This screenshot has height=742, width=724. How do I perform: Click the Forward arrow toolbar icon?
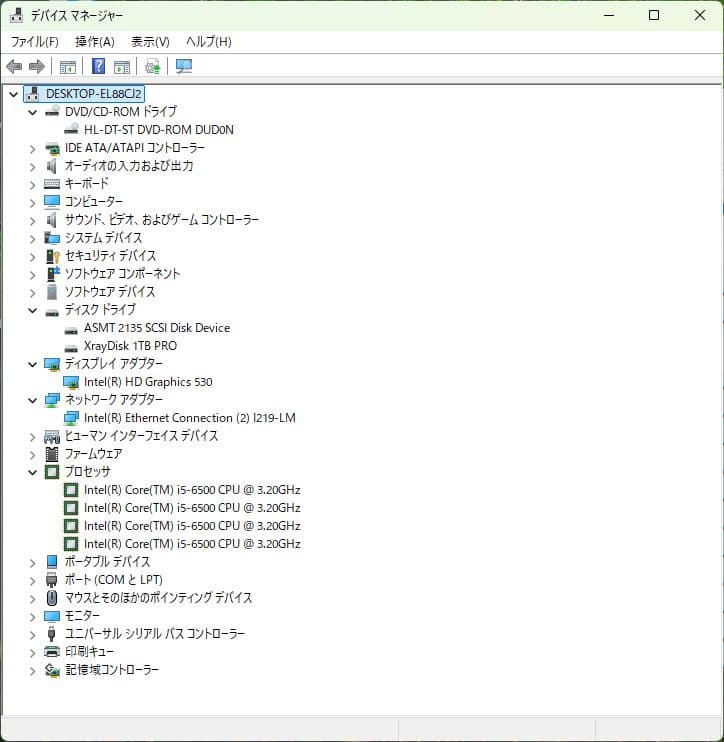coord(36,66)
